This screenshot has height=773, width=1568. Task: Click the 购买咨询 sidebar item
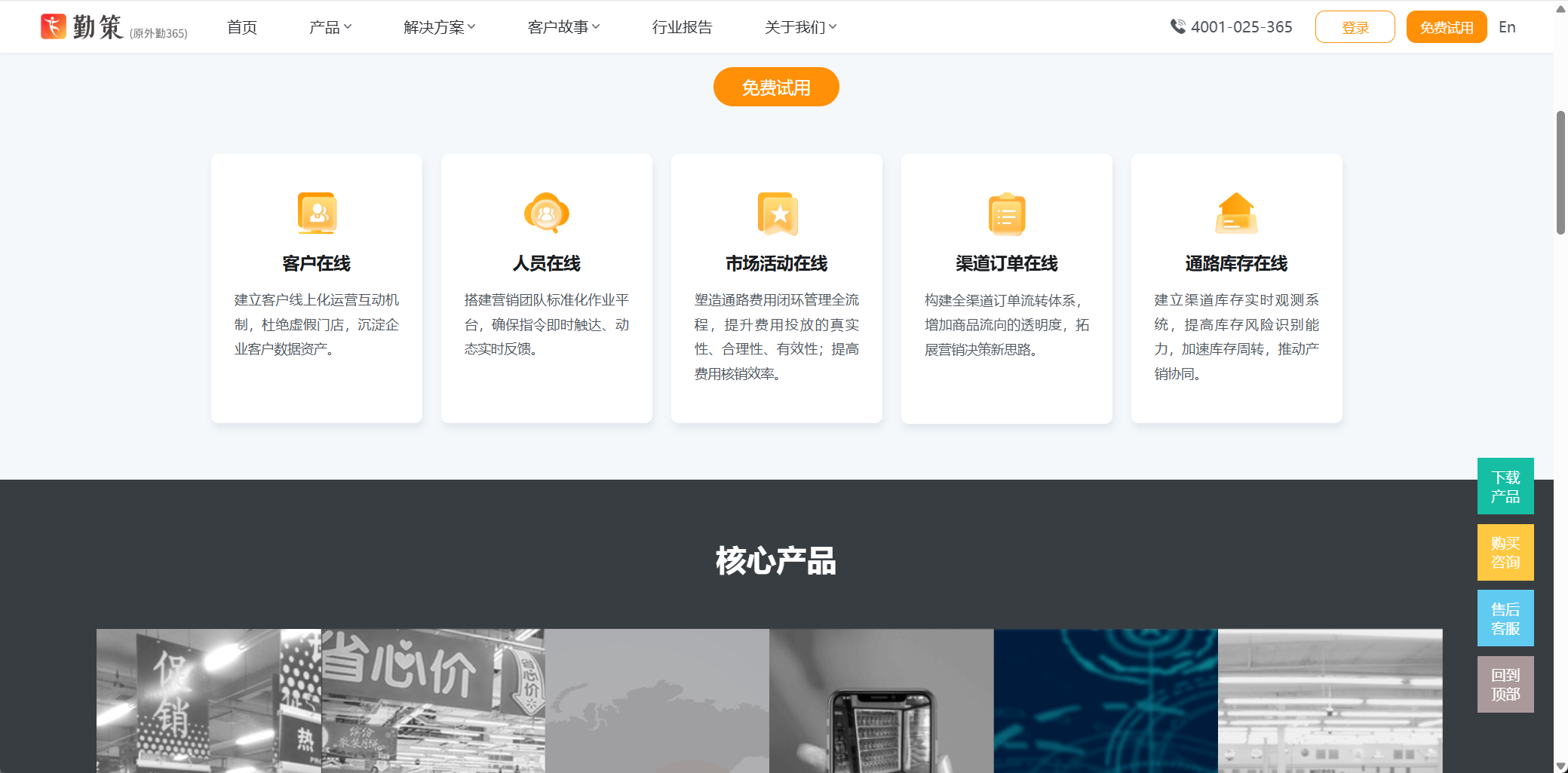1505,551
